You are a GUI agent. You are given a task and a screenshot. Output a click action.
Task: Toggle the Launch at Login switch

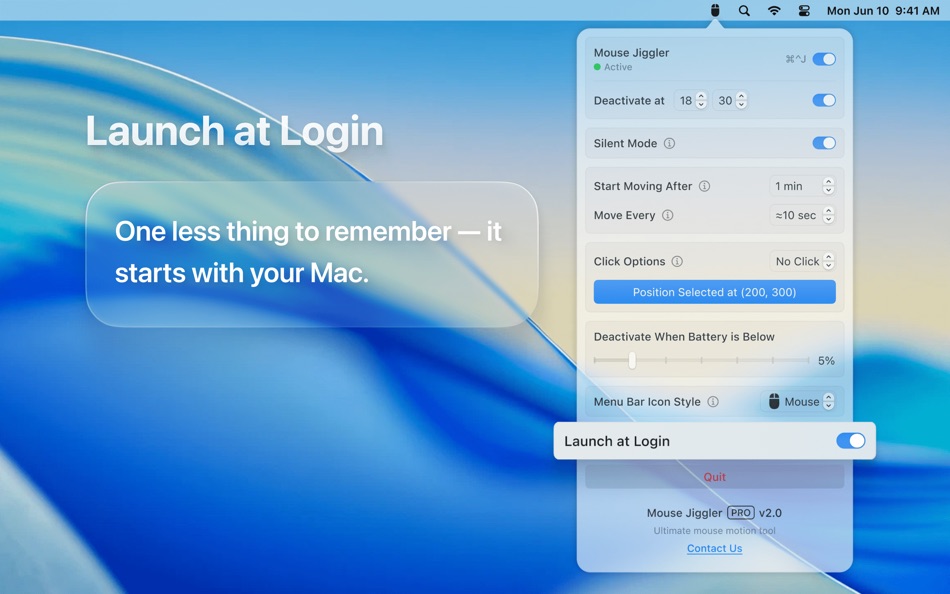tap(851, 441)
